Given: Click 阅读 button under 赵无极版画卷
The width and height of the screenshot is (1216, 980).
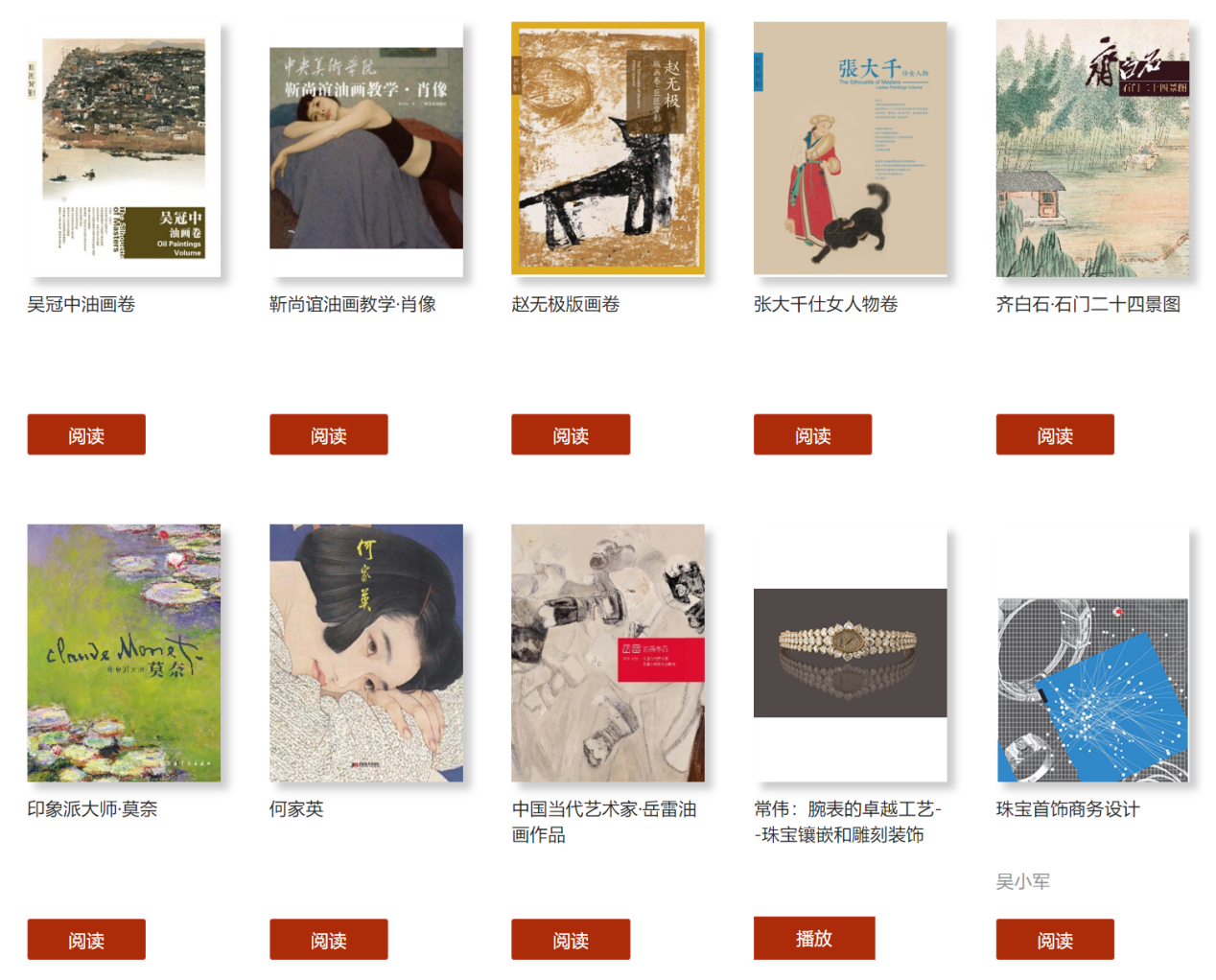Looking at the screenshot, I should [x=571, y=434].
